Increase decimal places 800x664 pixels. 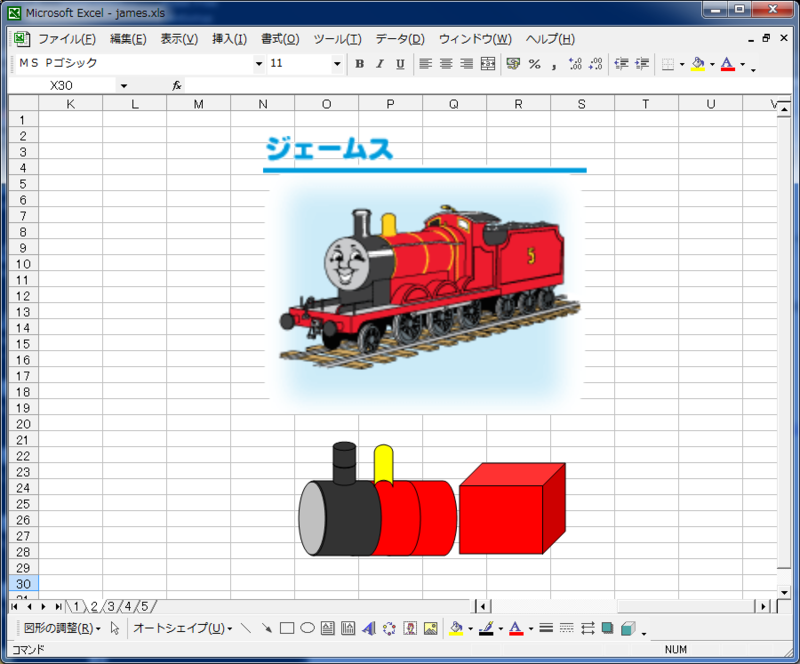point(575,64)
